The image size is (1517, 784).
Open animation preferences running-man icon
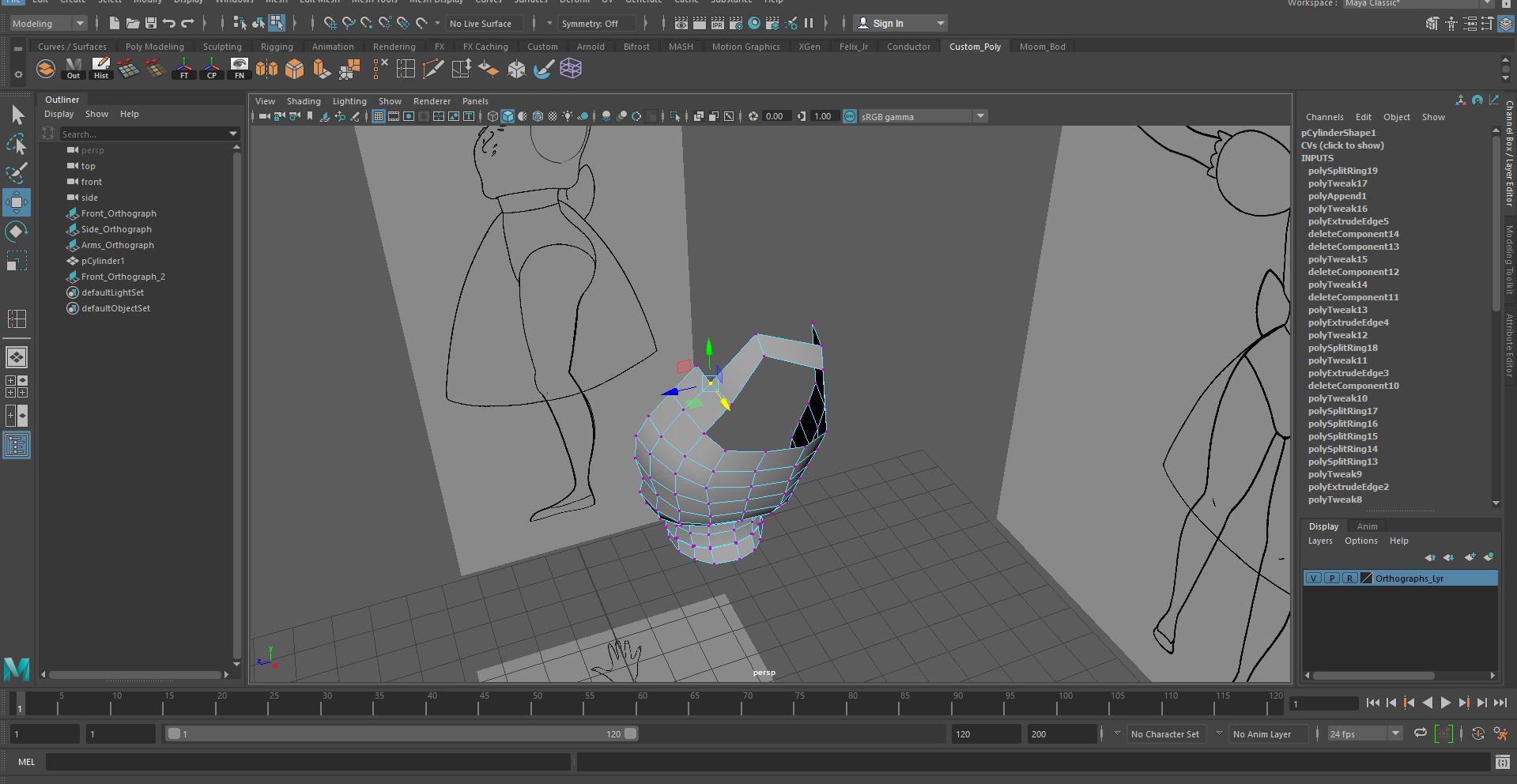pyautogui.click(x=1500, y=733)
